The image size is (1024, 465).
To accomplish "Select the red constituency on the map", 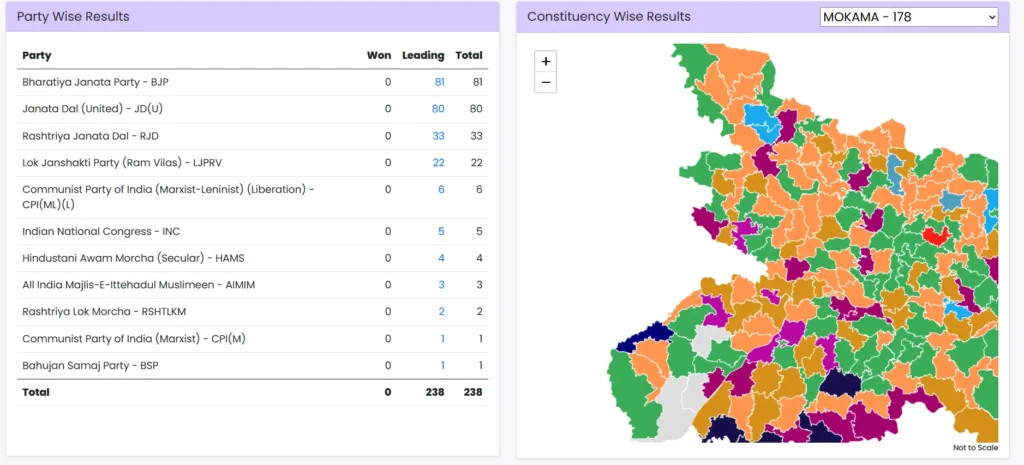I will 936,236.
